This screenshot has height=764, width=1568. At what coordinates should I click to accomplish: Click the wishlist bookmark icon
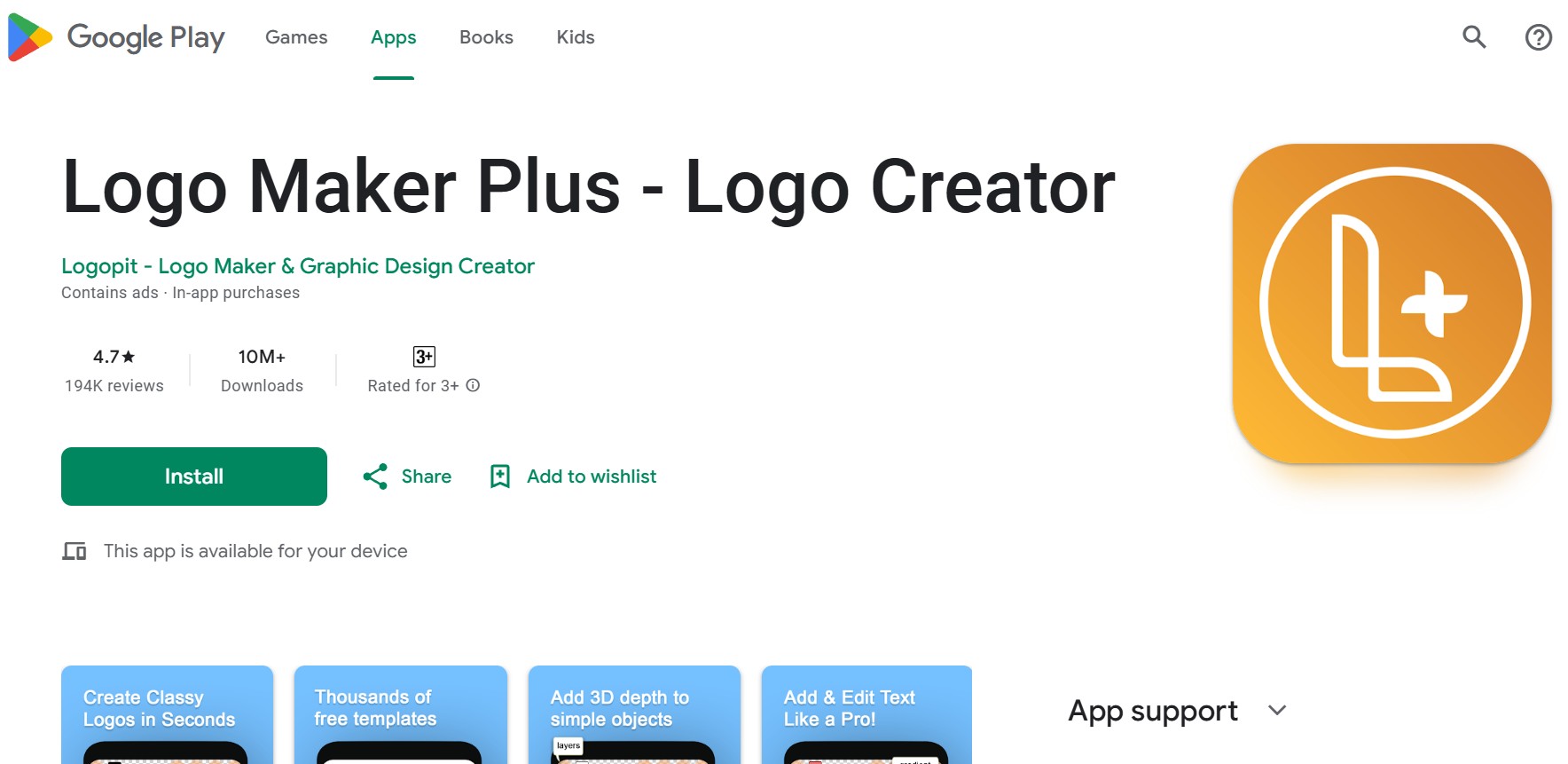500,477
